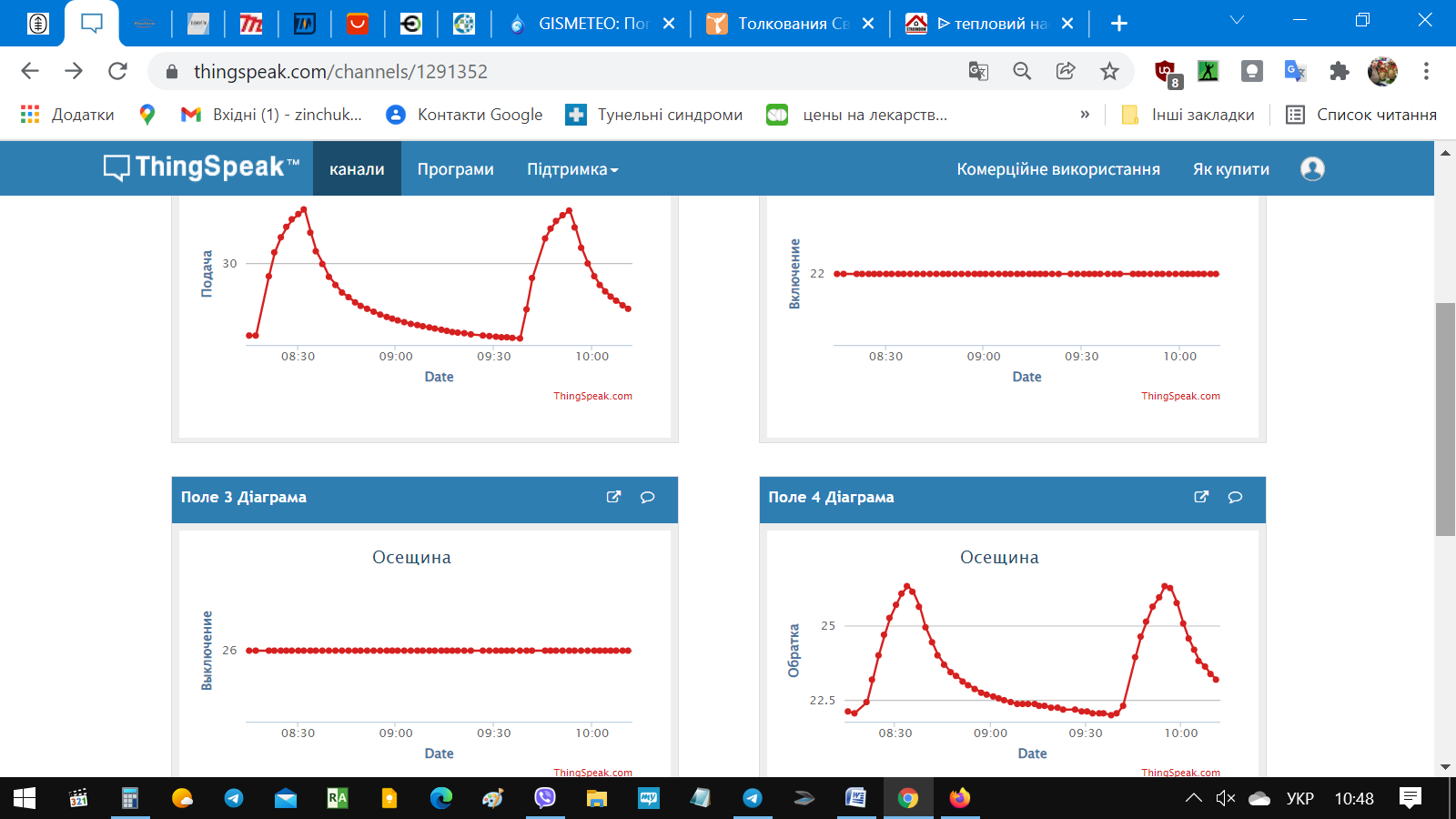Viewport: 1456px width, 819px height.
Task: Expand the Підтримка dropdown menu
Action: tap(572, 169)
